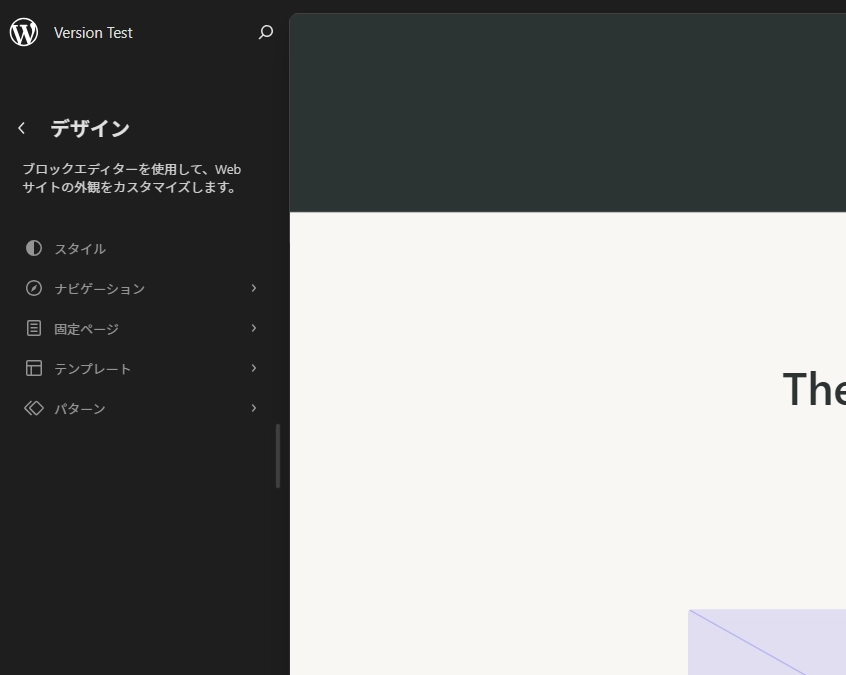Select the ナビゲーション menu label
Image resolution: width=846 pixels, height=675 pixels.
click(x=99, y=289)
